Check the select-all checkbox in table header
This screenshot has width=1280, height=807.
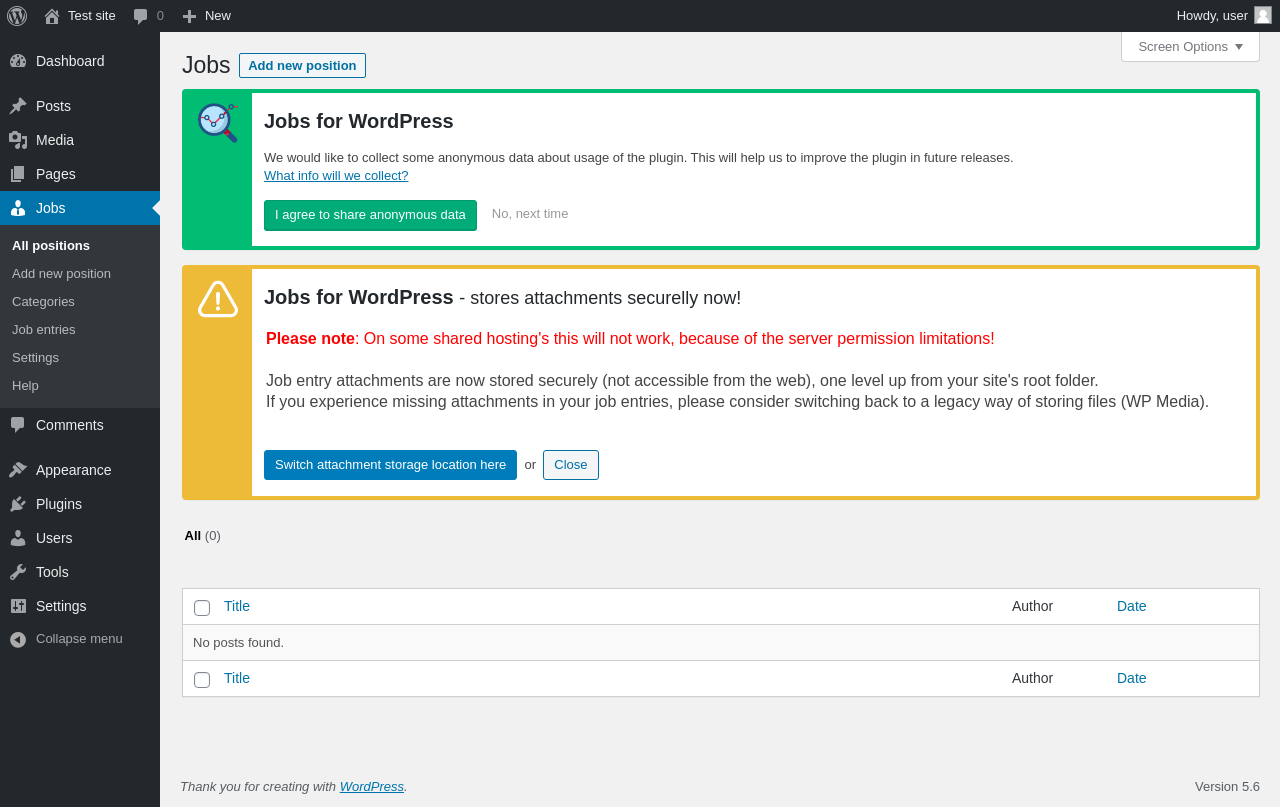(x=202, y=608)
